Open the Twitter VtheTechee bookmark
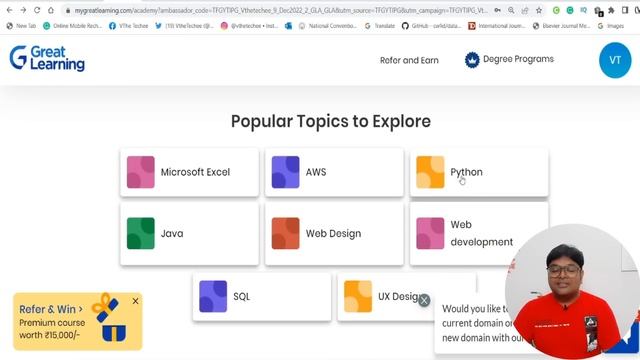 pyautogui.click(x=184, y=26)
